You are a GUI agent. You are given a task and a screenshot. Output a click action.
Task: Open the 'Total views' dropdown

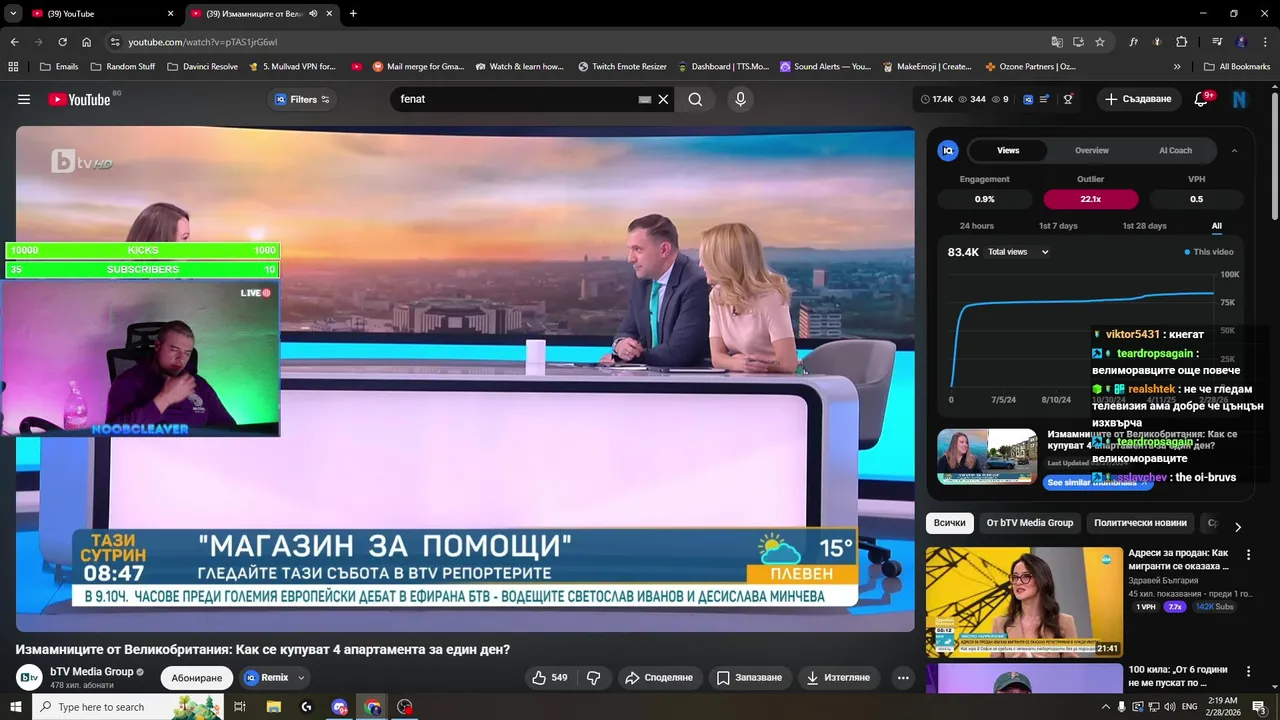click(1018, 252)
